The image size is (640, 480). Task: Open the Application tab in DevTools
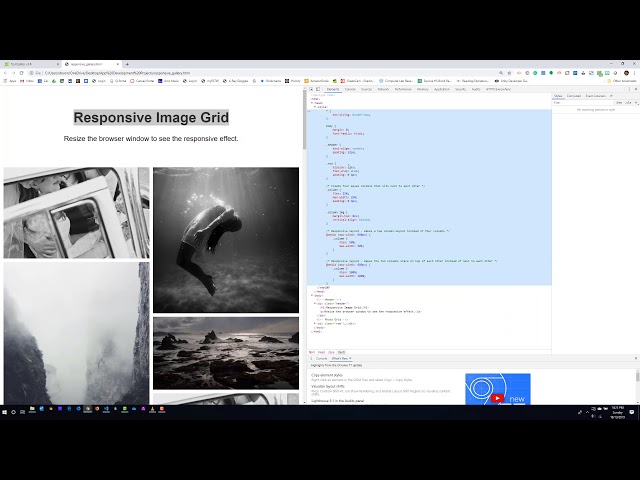pos(442,89)
